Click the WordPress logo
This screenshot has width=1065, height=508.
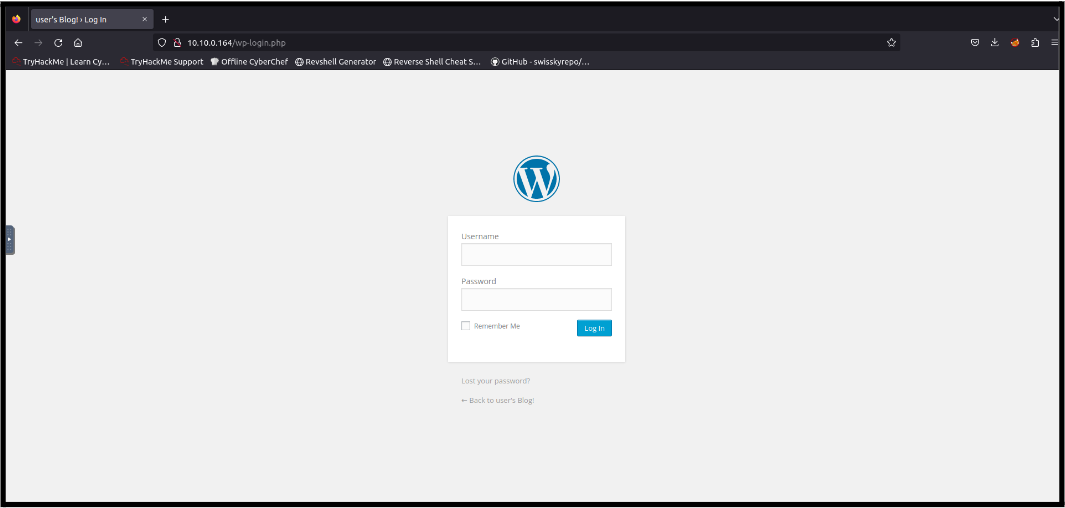click(x=536, y=179)
